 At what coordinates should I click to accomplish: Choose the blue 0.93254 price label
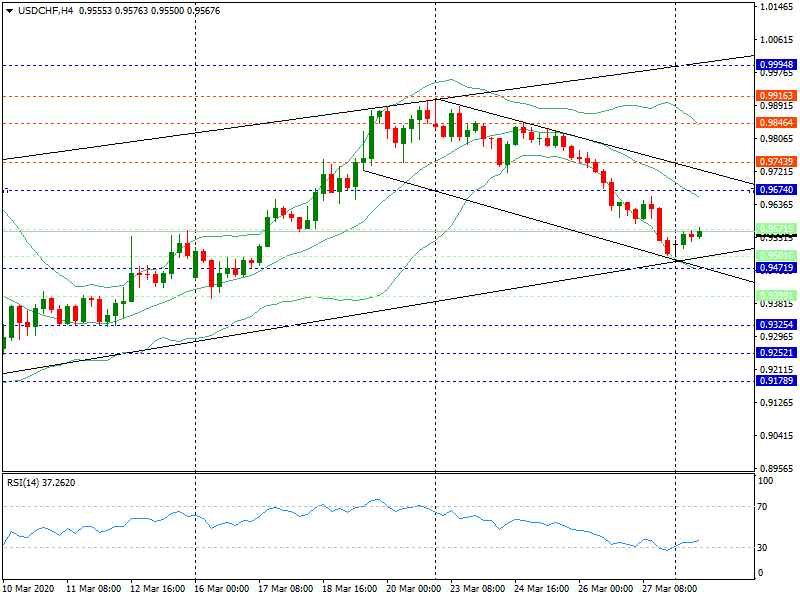pyautogui.click(x=776, y=325)
